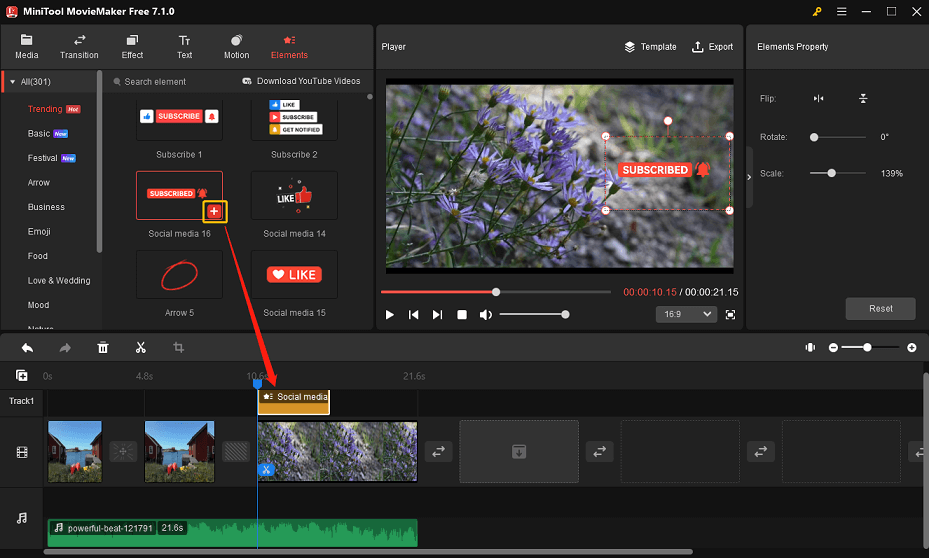The width and height of the screenshot is (929, 558).
Task: Select the Subscribe 1 element thumbnail
Action: [180, 119]
